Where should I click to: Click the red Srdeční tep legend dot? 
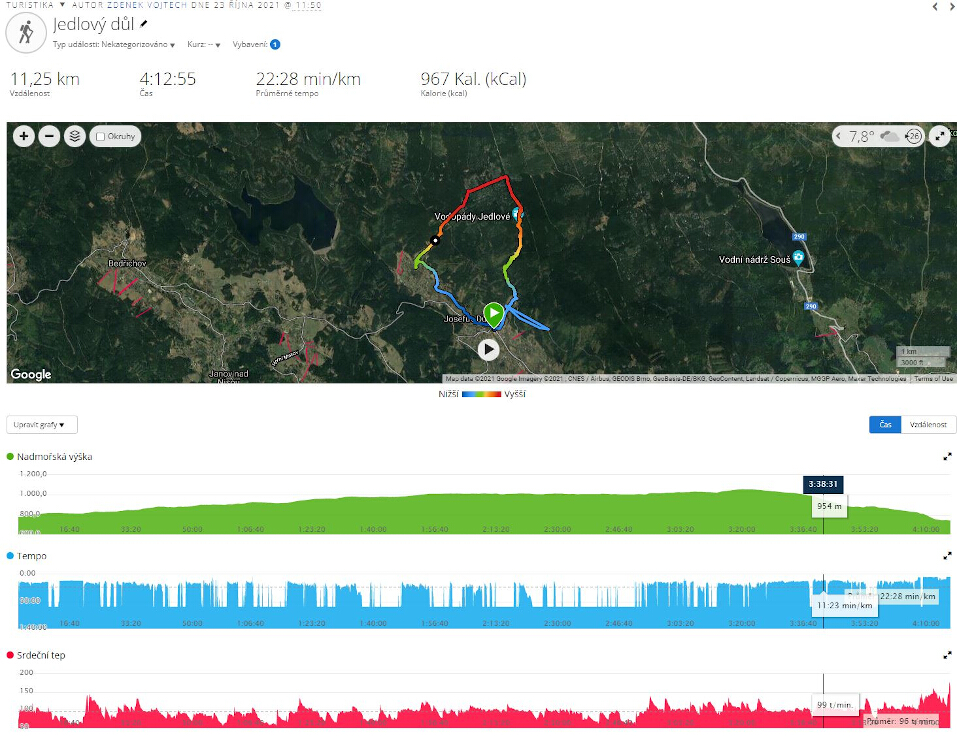click(10, 655)
